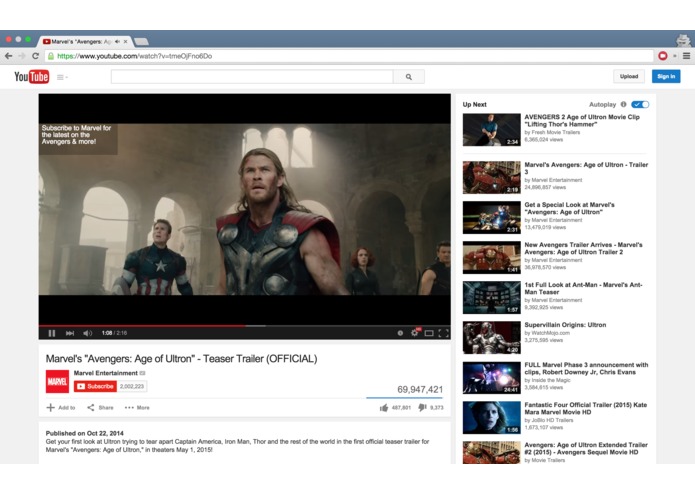Open the More options menu
This screenshot has width=695, height=494.
(137, 408)
